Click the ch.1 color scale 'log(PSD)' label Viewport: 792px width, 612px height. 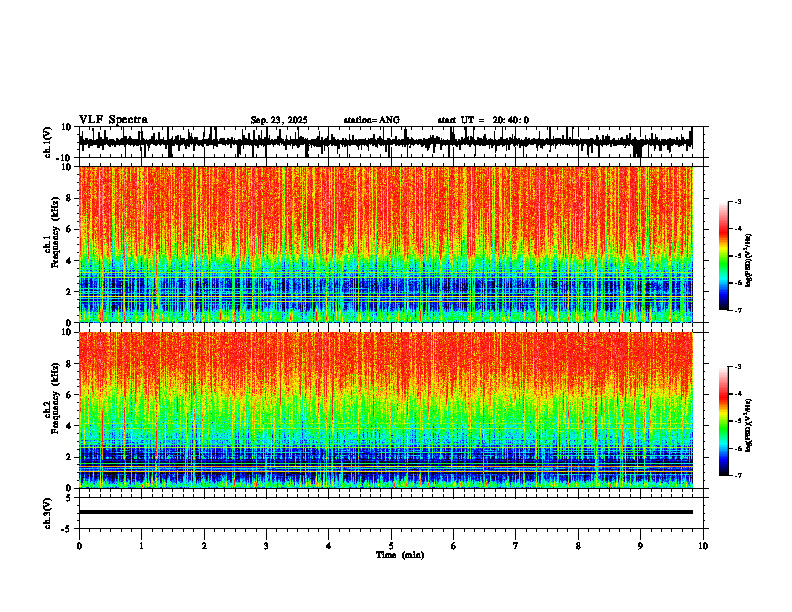(749, 261)
